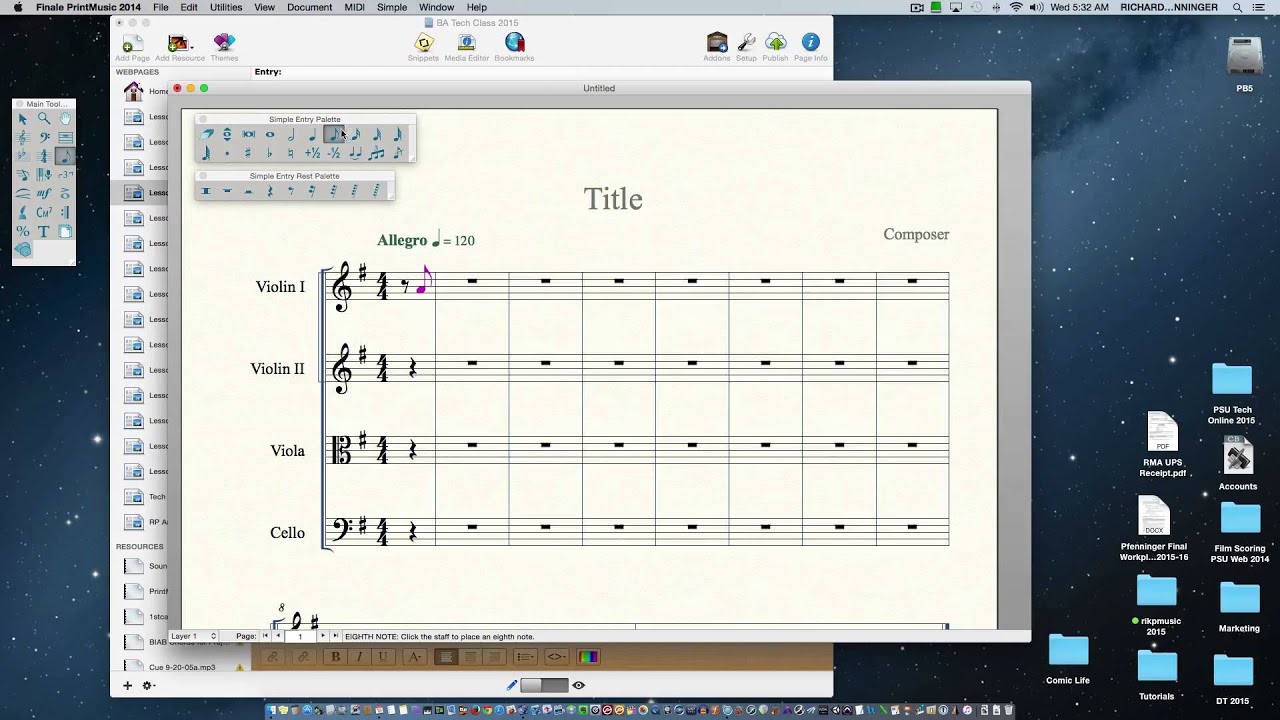The height and width of the screenshot is (720, 1280).
Task: Toggle Italic formatting button
Action: [x=359, y=657]
